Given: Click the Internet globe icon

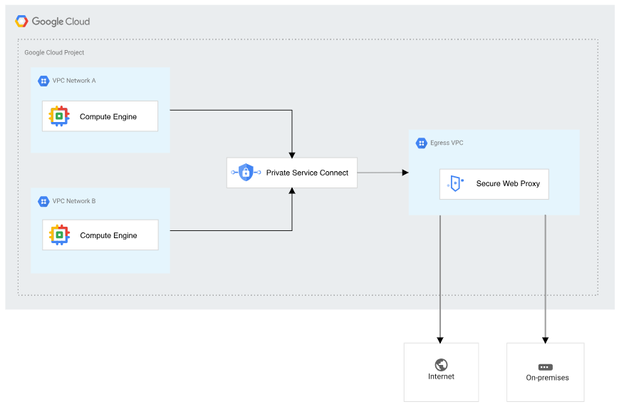Looking at the screenshot, I should point(441,365).
